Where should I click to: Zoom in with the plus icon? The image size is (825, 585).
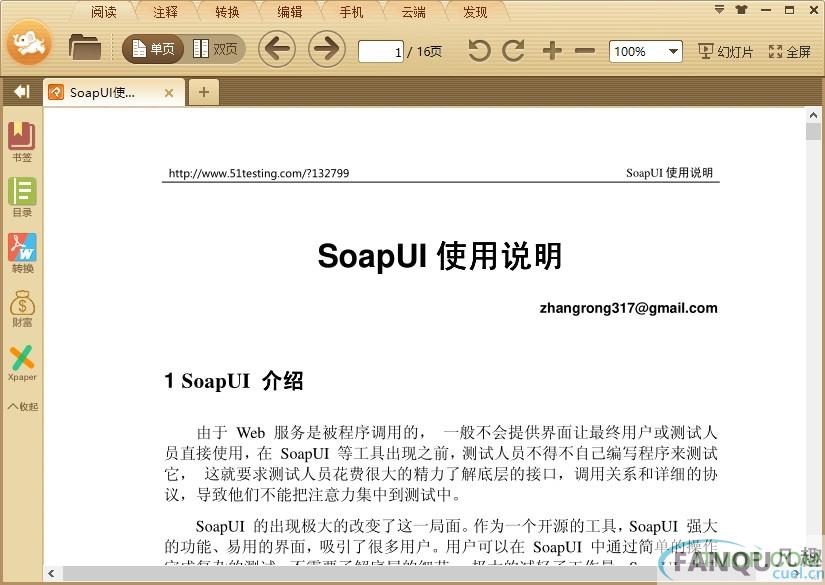[x=552, y=51]
